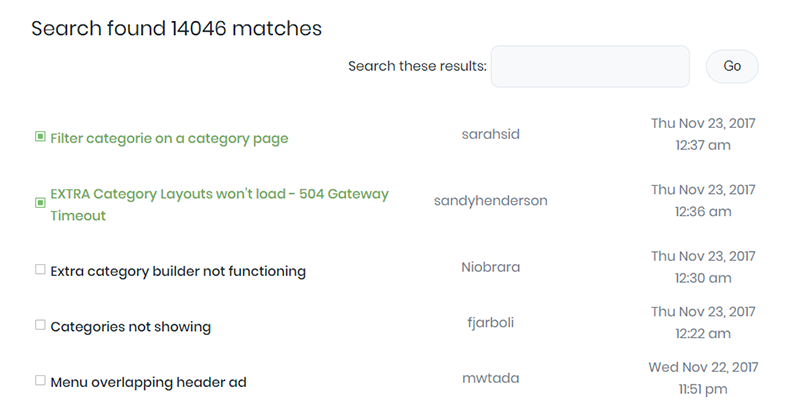Click the green status icon beside Filter categorie topic
Screen dimensions: 800x413
coord(40,136)
